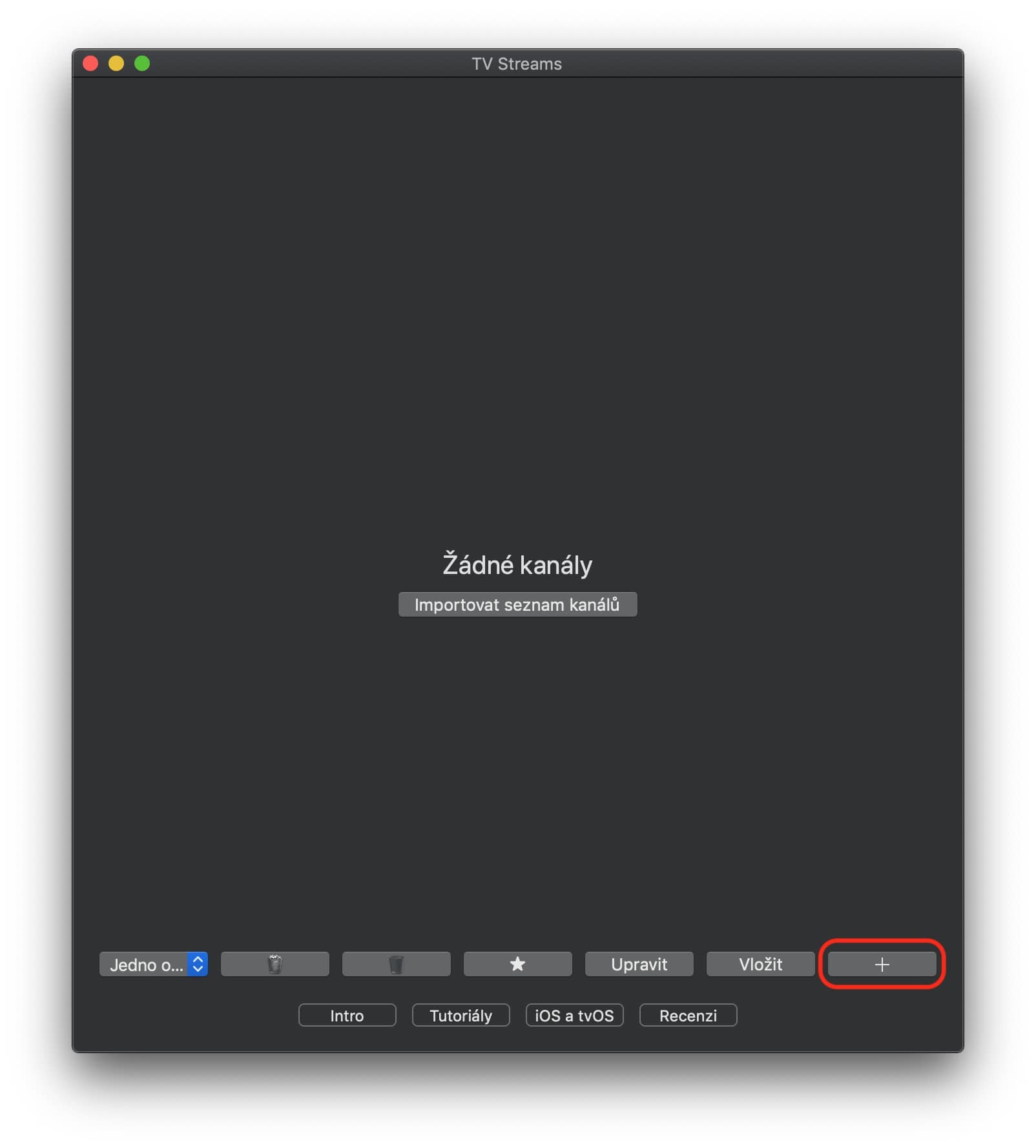Screen dimensions: 1036x1148
Task: Open the iOS a tvOS section
Action: 574,1015
